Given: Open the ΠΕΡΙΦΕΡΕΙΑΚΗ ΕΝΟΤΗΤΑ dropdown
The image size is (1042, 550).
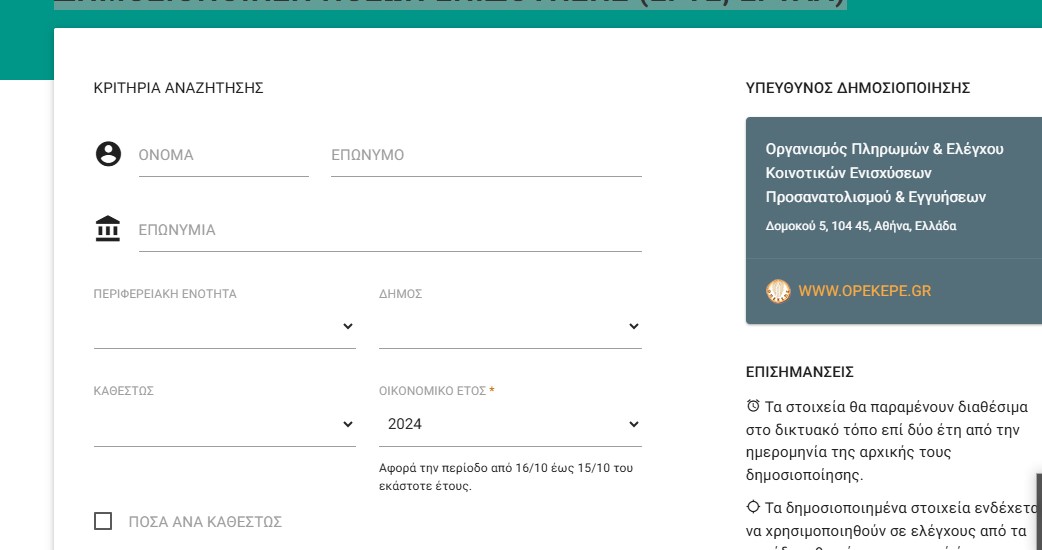Looking at the screenshot, I should tap(225, 327).
